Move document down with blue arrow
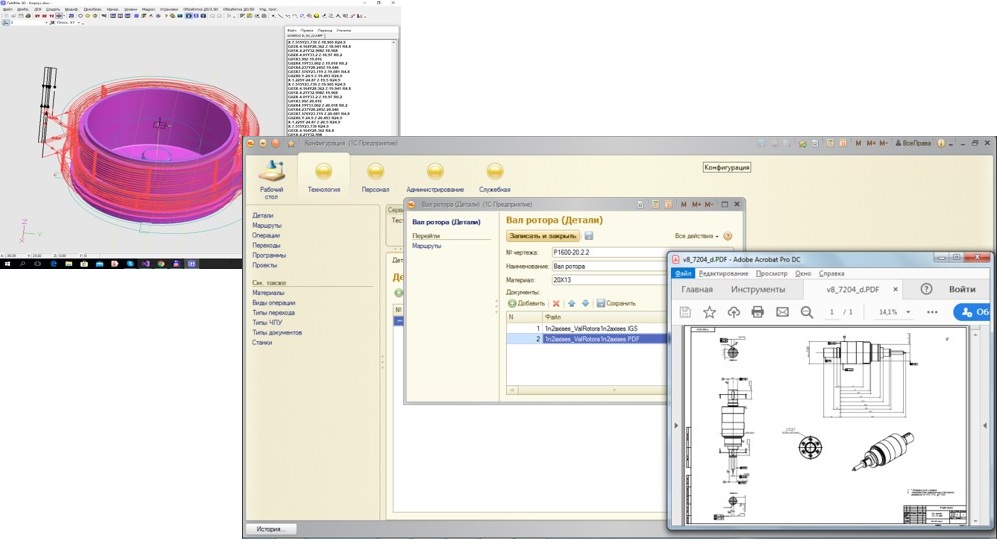Image resolution: width=1004 pixels, height=546 pixels. pyautogui.click(x=585, y=303)
